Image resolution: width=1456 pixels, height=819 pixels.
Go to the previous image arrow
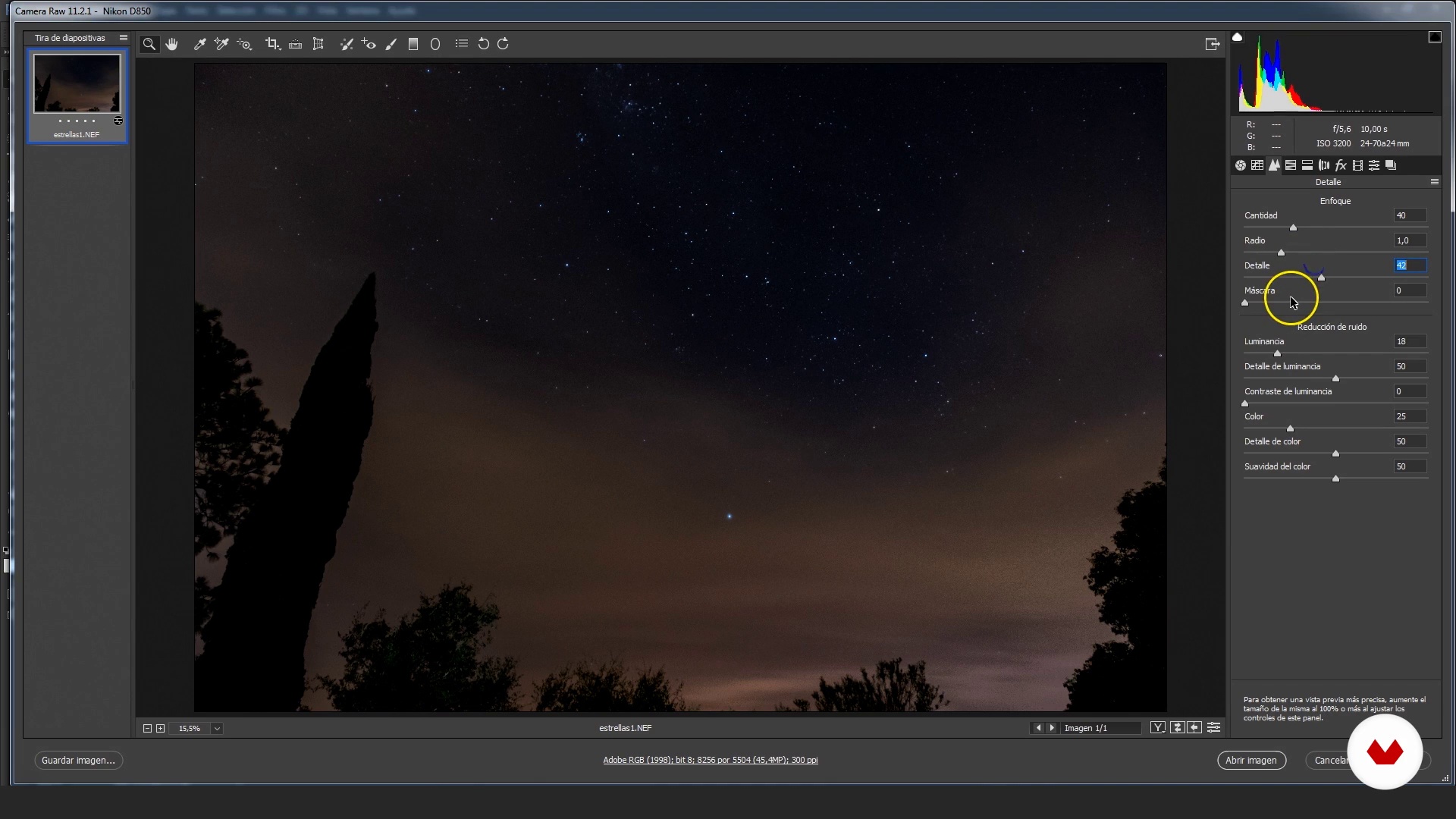[x=1038, y=728]
